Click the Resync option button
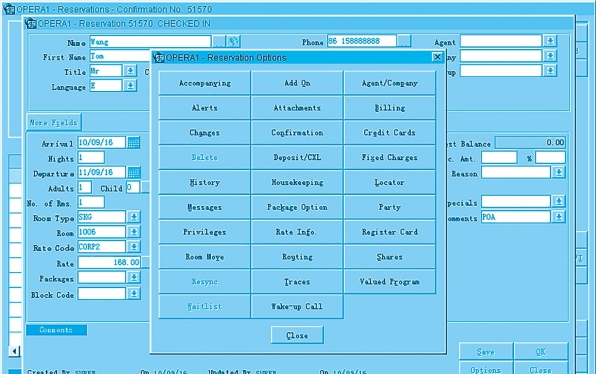596x374 pixels. coord(204,282)
